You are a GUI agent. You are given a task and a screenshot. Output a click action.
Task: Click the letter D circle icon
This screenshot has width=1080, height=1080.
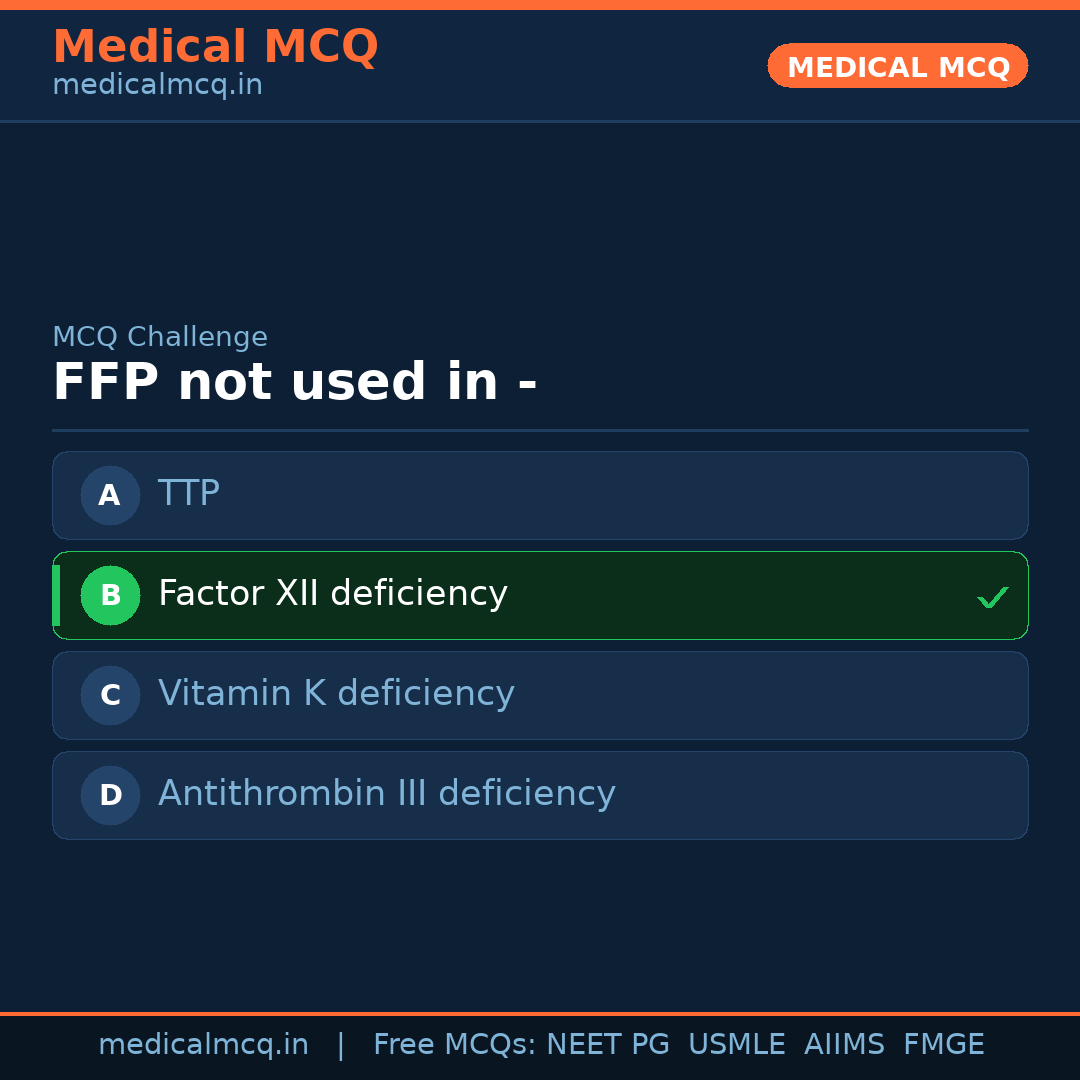[x=110, y=795]
